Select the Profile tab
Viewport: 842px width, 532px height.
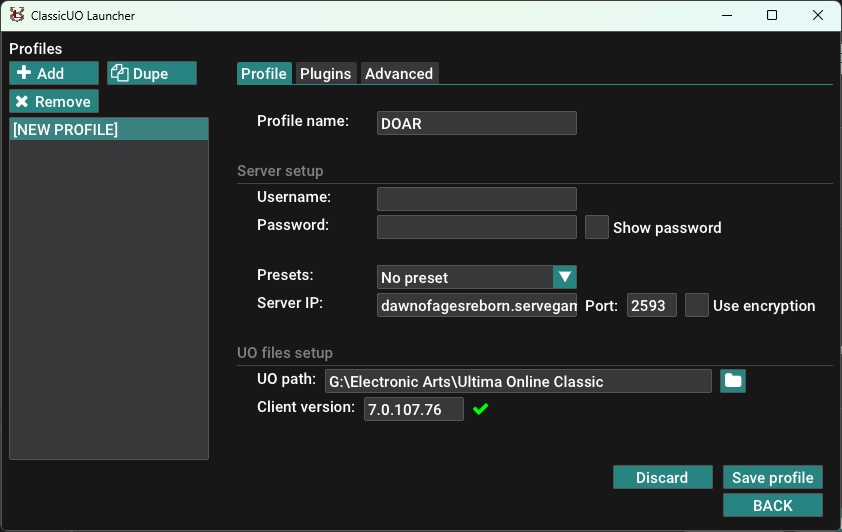(x=264, y=73)
